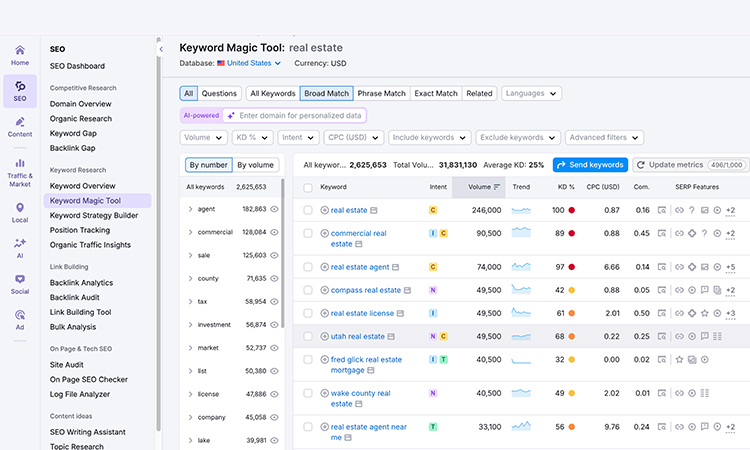Open the KD % filter dropdown
750x450 pixels.
[253, 138]
